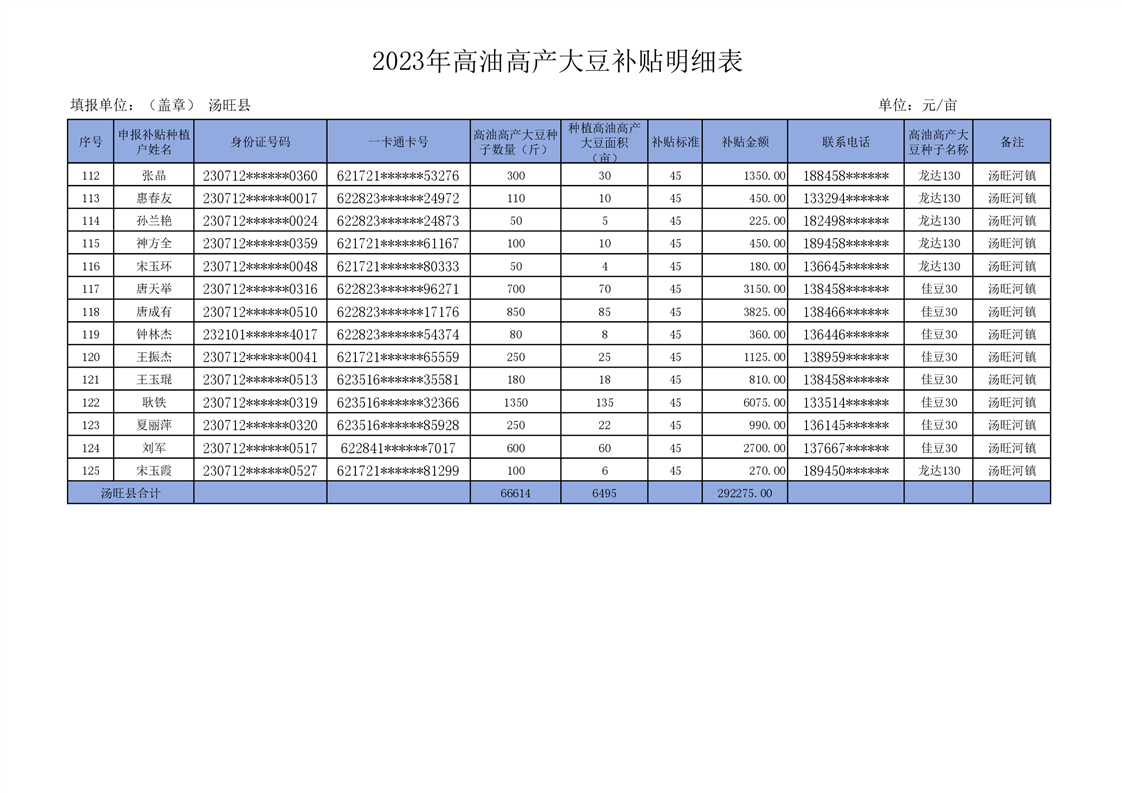Click the name cell 王振杰
The image size is (1122, 793).
click(154, 357)
